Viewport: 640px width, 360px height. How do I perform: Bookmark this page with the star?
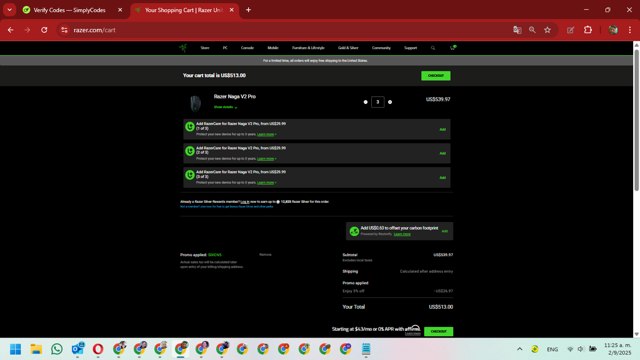pyautogui.click(x=547, y=30)
